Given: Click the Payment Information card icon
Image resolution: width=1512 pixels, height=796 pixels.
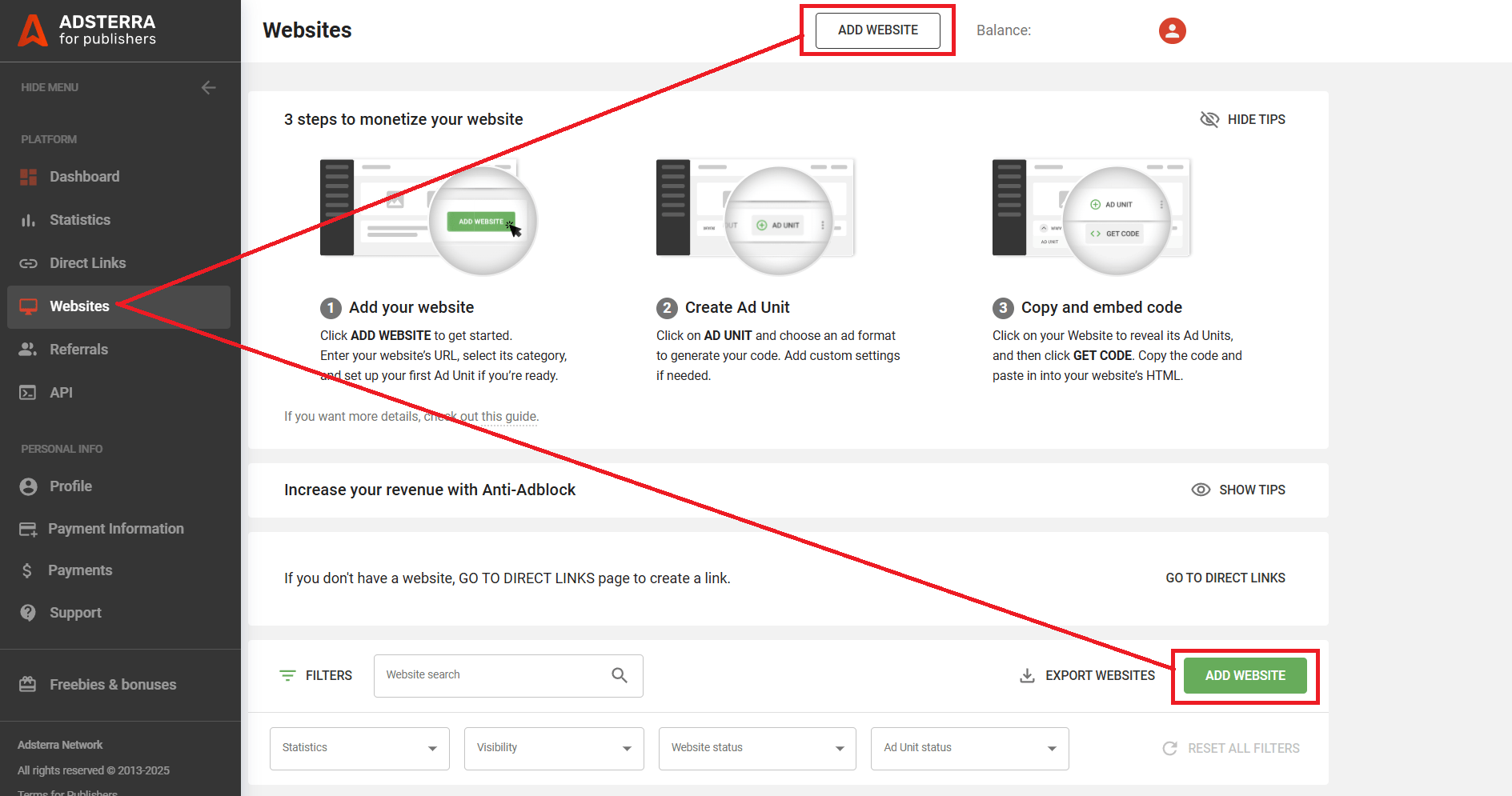Looking at the screenshot, I should tap(28, 529).
